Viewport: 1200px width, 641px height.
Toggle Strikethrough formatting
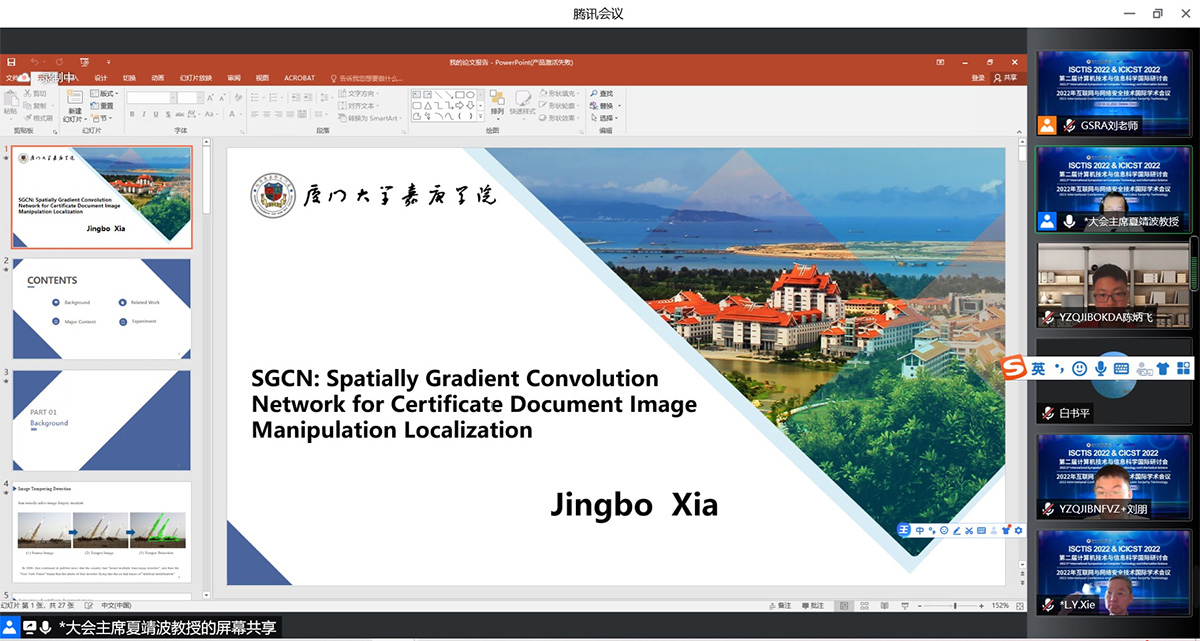point(180,114)
